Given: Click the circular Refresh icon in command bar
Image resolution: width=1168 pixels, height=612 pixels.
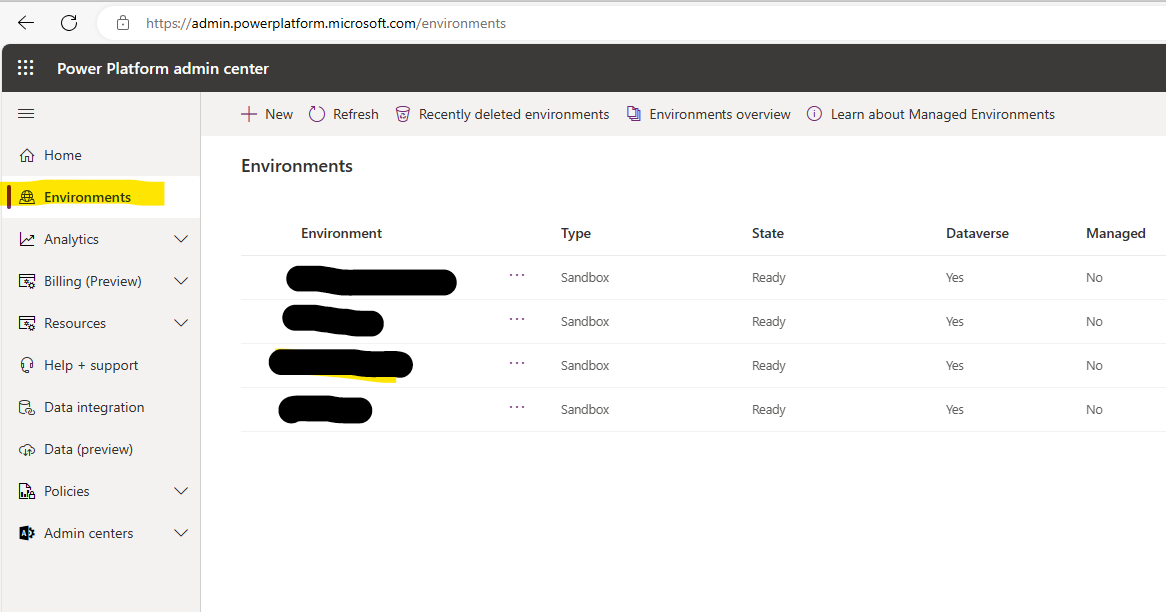Looking at the screenshot, I should [x=317, y=114].
